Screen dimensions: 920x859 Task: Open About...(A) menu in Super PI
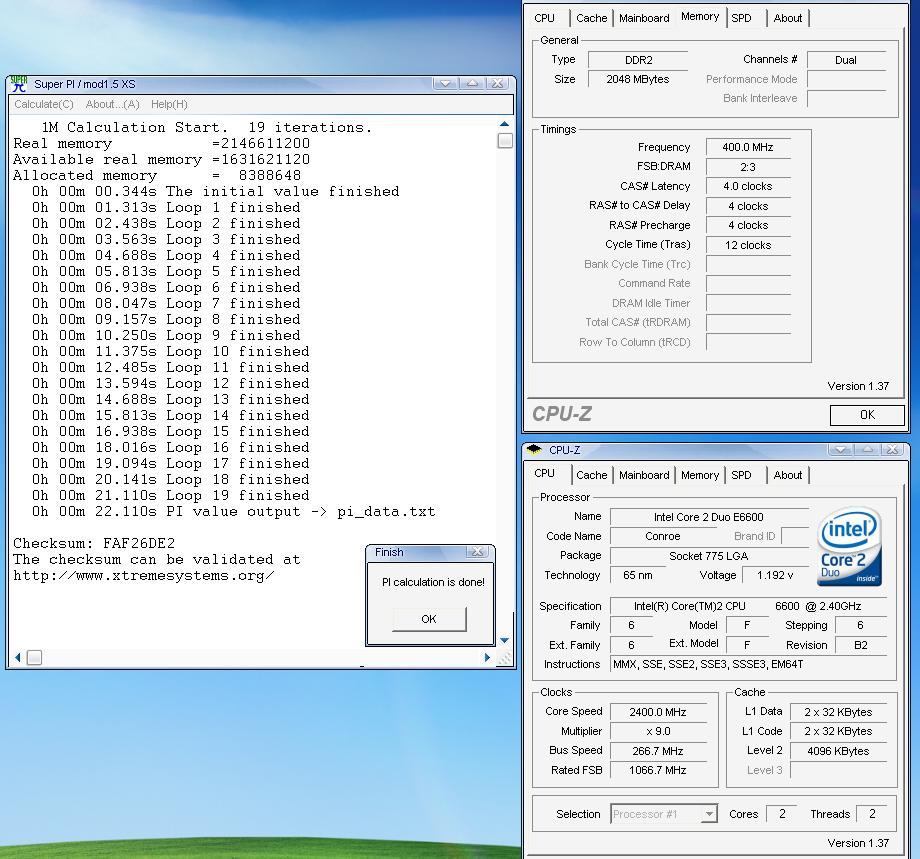click(x=113, y=104)
